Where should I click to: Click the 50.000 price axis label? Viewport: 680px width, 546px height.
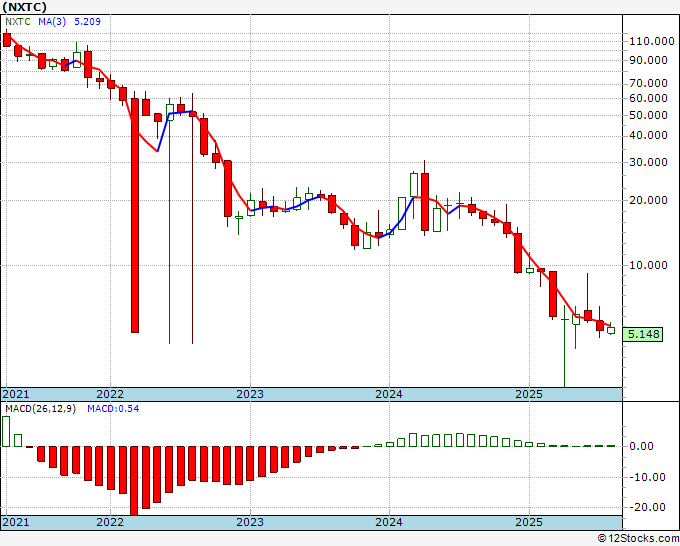coord(648,115)
